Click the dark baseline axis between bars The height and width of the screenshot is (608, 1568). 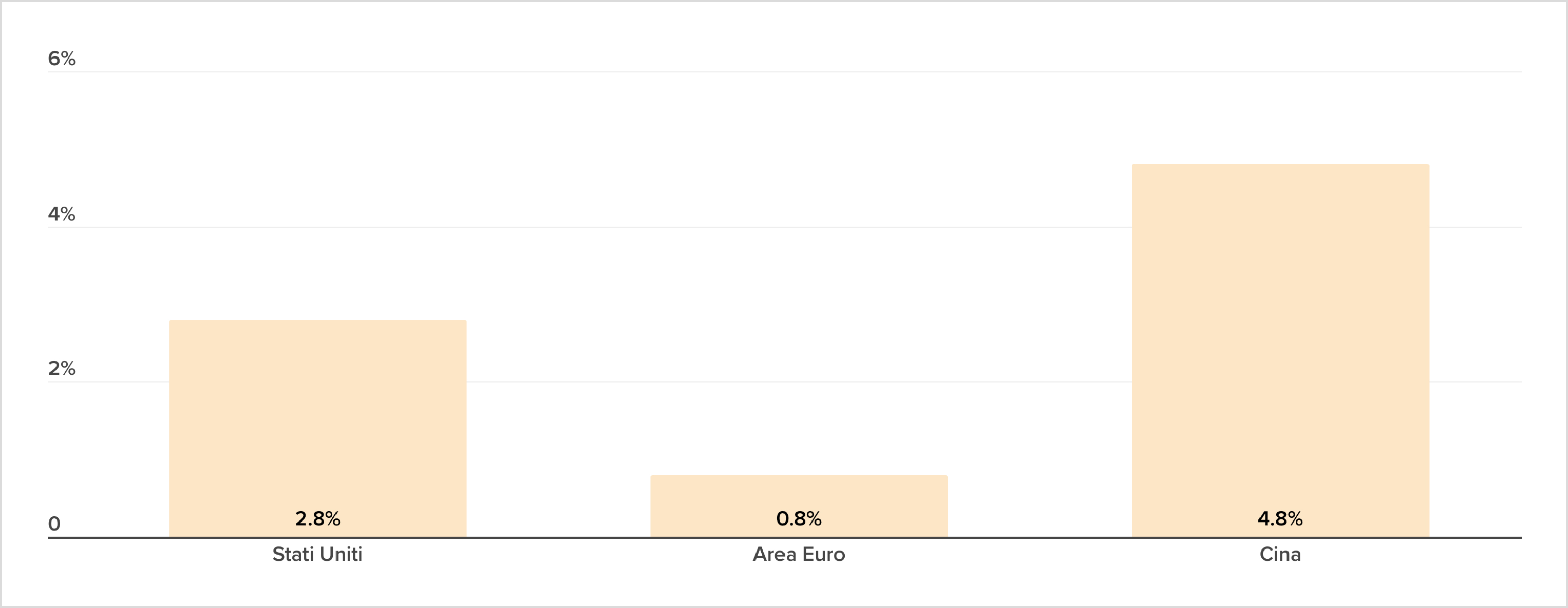point(558,537)
